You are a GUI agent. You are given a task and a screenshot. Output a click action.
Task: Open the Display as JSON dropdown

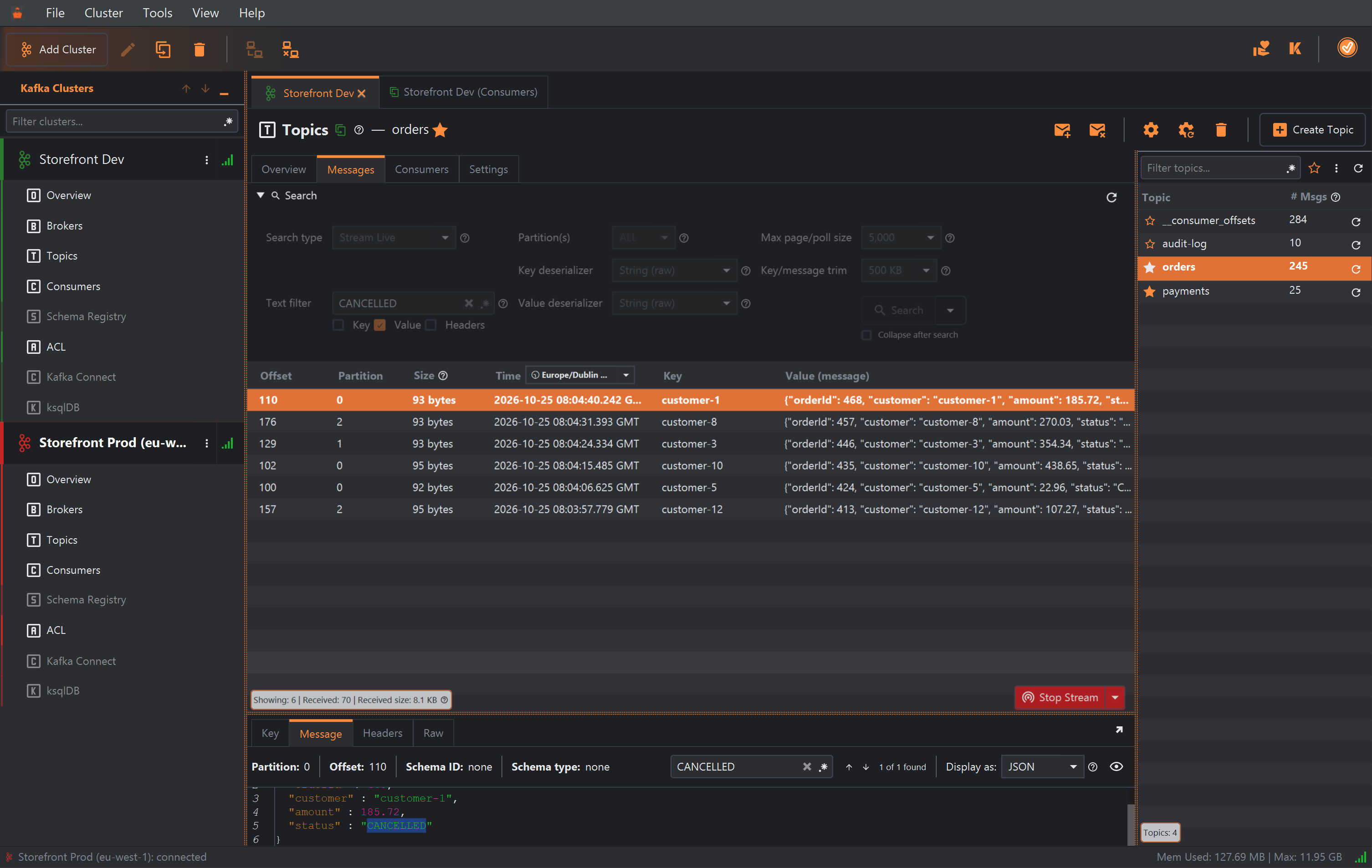pos(1042,766)
